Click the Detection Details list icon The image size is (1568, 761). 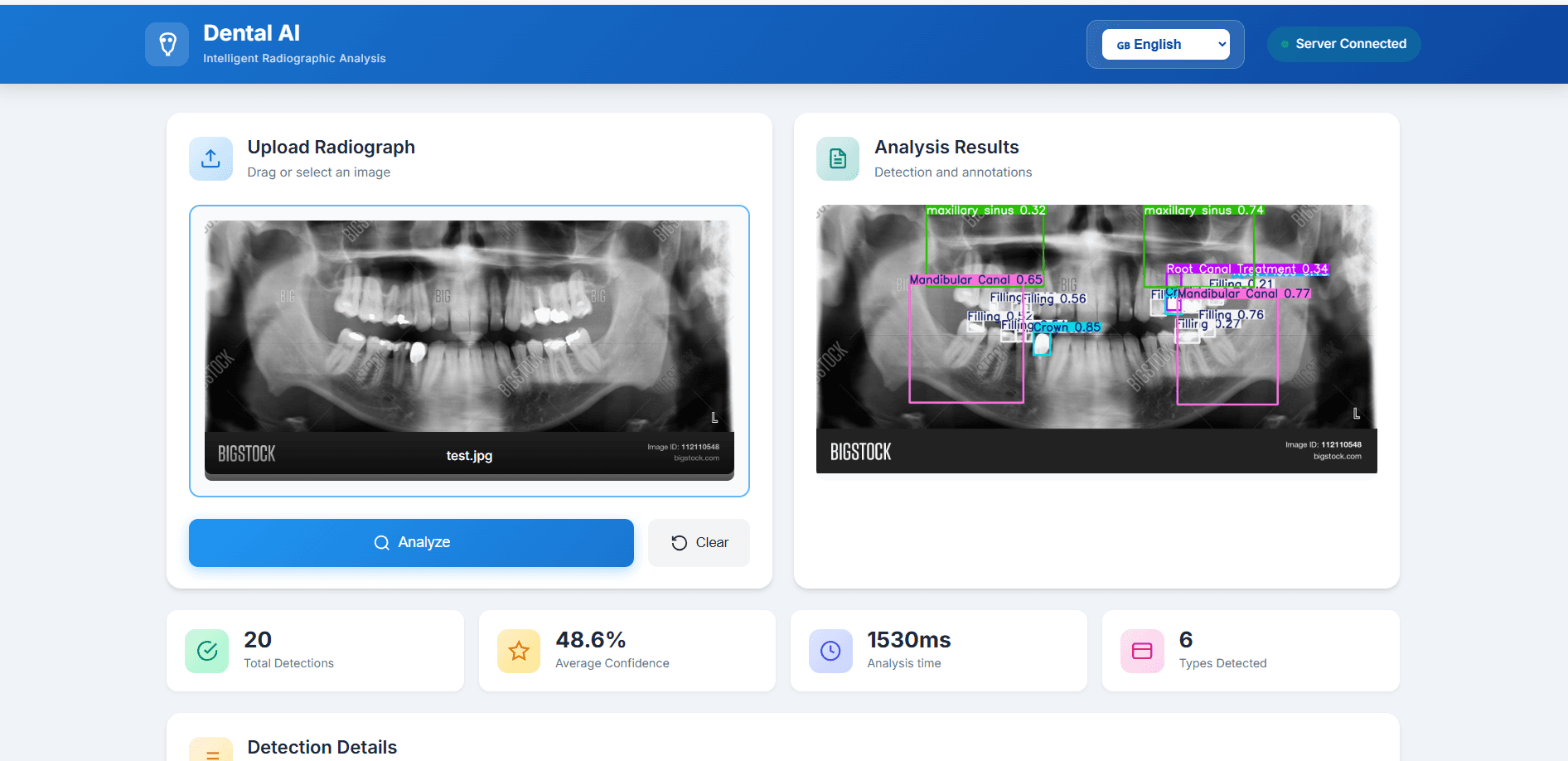211,751
